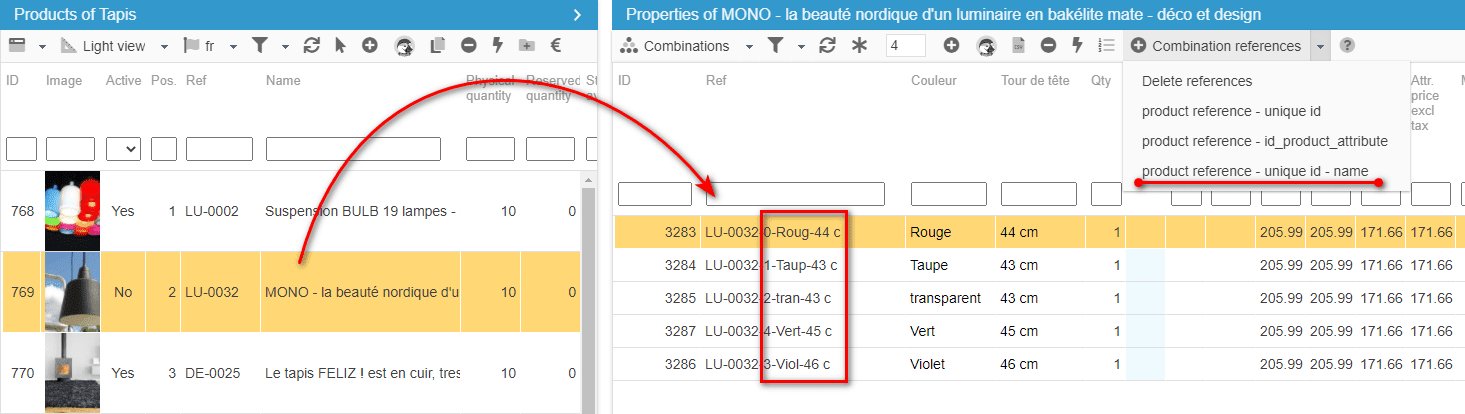Choose 'product reference - id_product_attribute' option
Viewport: 1465px width, 414px height.
1264,141
